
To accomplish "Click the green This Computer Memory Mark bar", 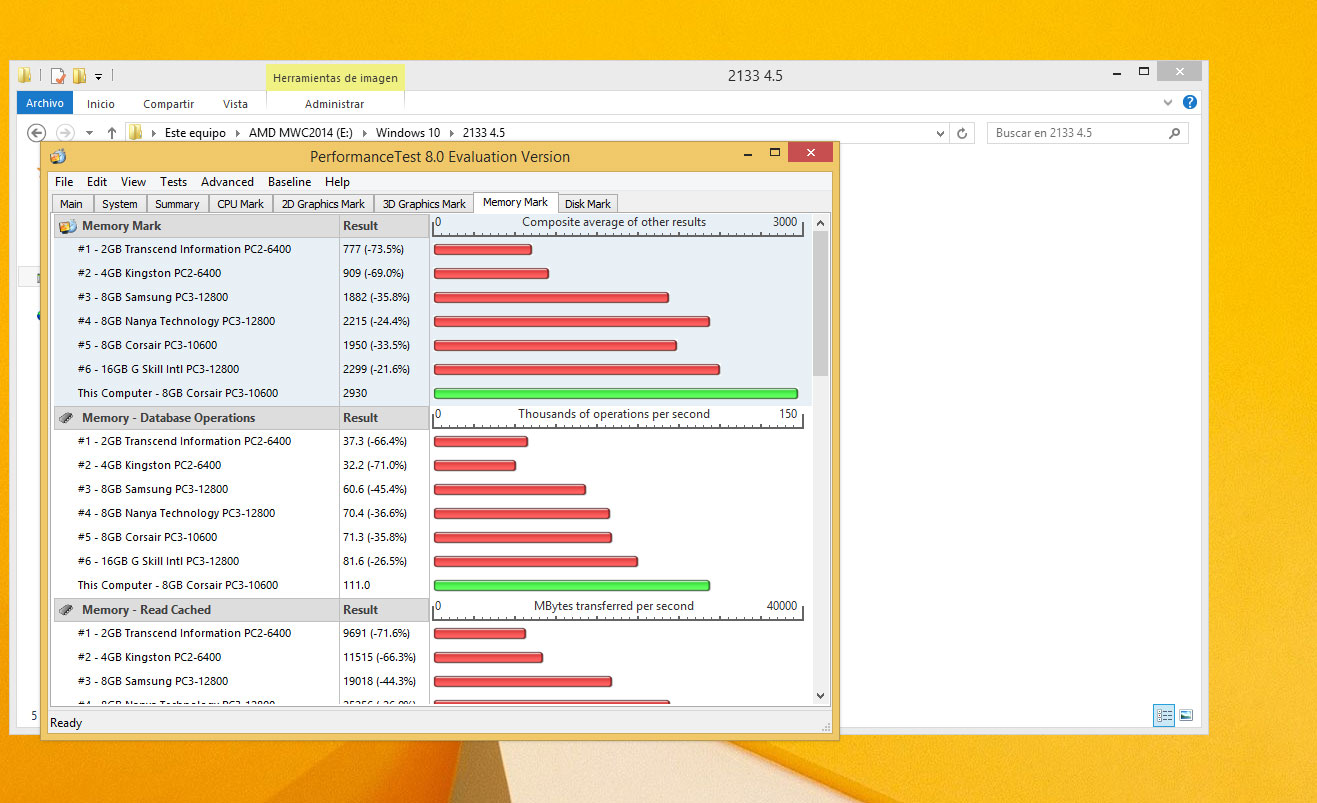I will [x=615, y=393].
